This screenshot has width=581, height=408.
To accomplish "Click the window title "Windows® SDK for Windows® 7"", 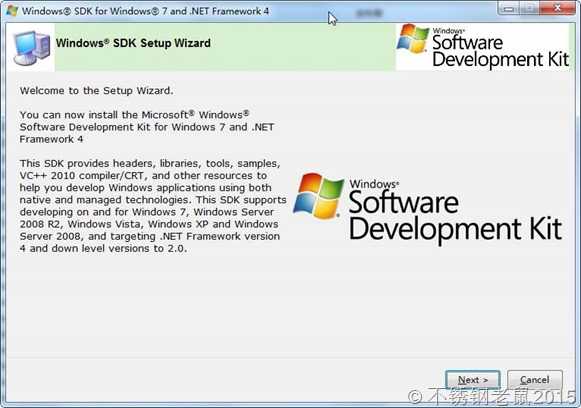I will click(x=145, y=11).
